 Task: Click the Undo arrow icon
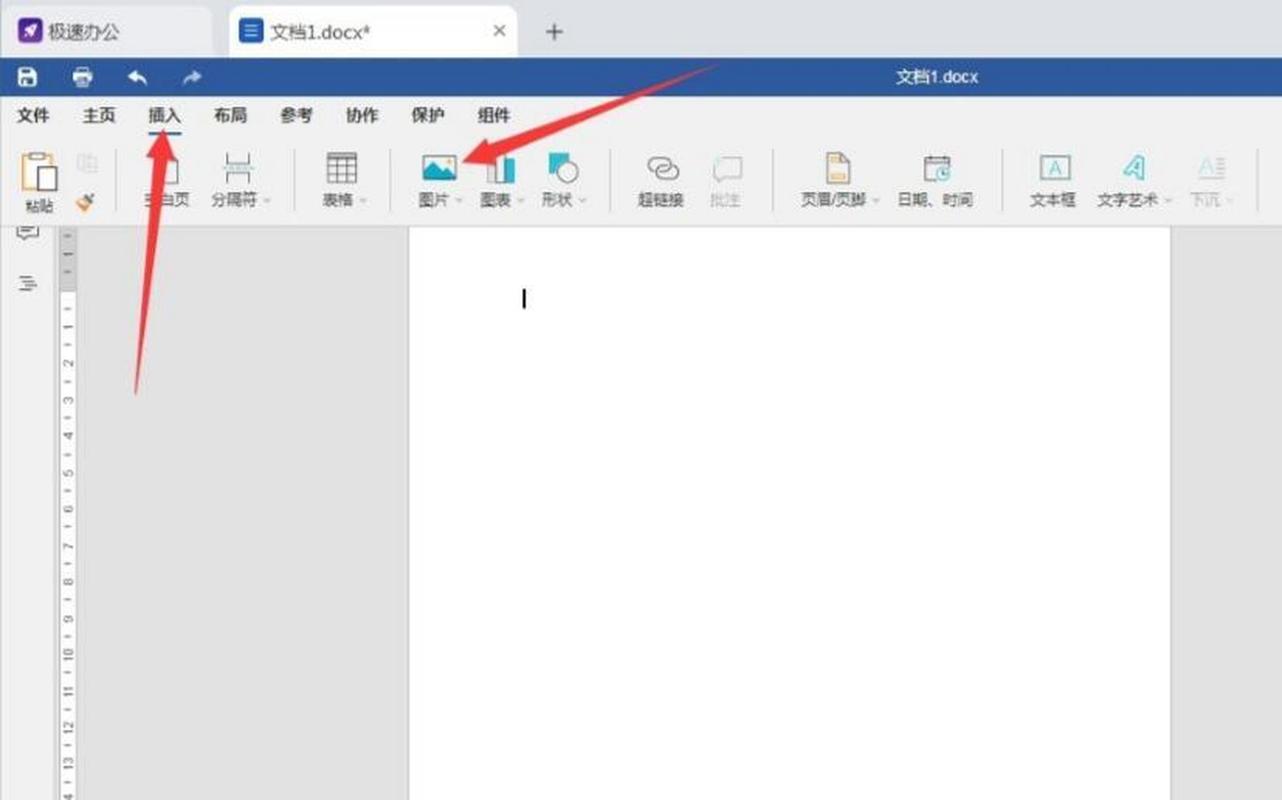pyautogui.click(x=138, y=77)
